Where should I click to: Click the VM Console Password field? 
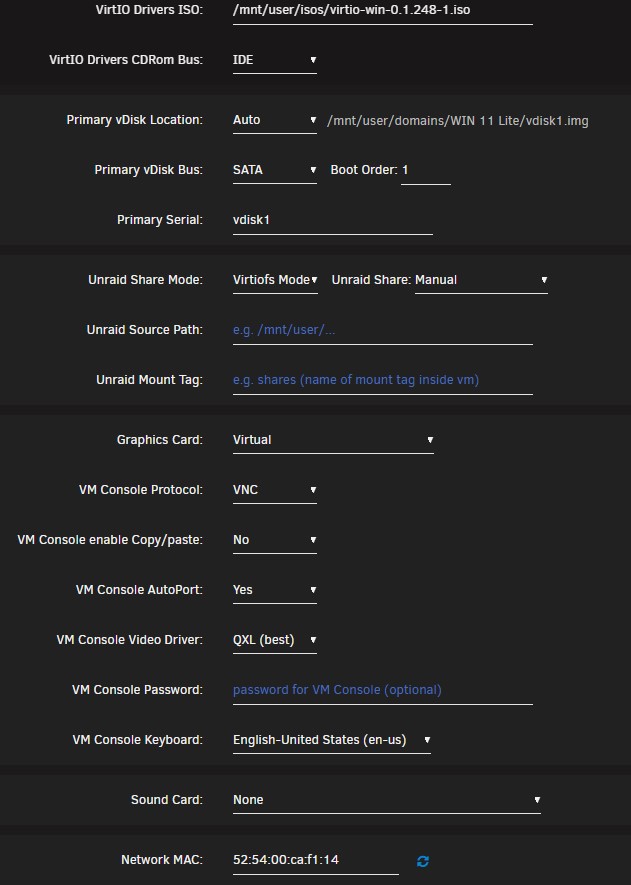383,691
